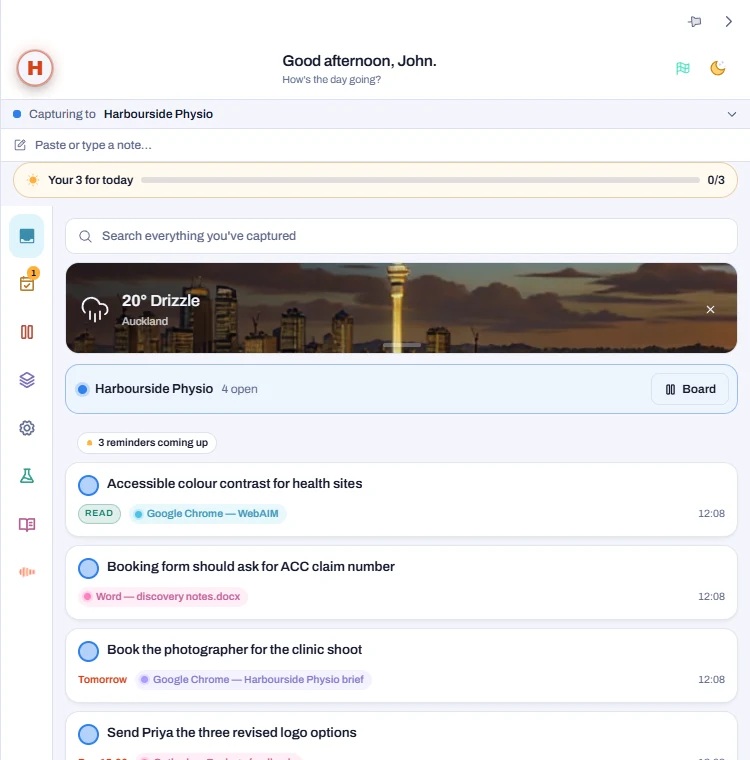Screen dimensions: 750x760
Task: Open the audio waveform icon in sidebar
Action: (x=27, y=572)
